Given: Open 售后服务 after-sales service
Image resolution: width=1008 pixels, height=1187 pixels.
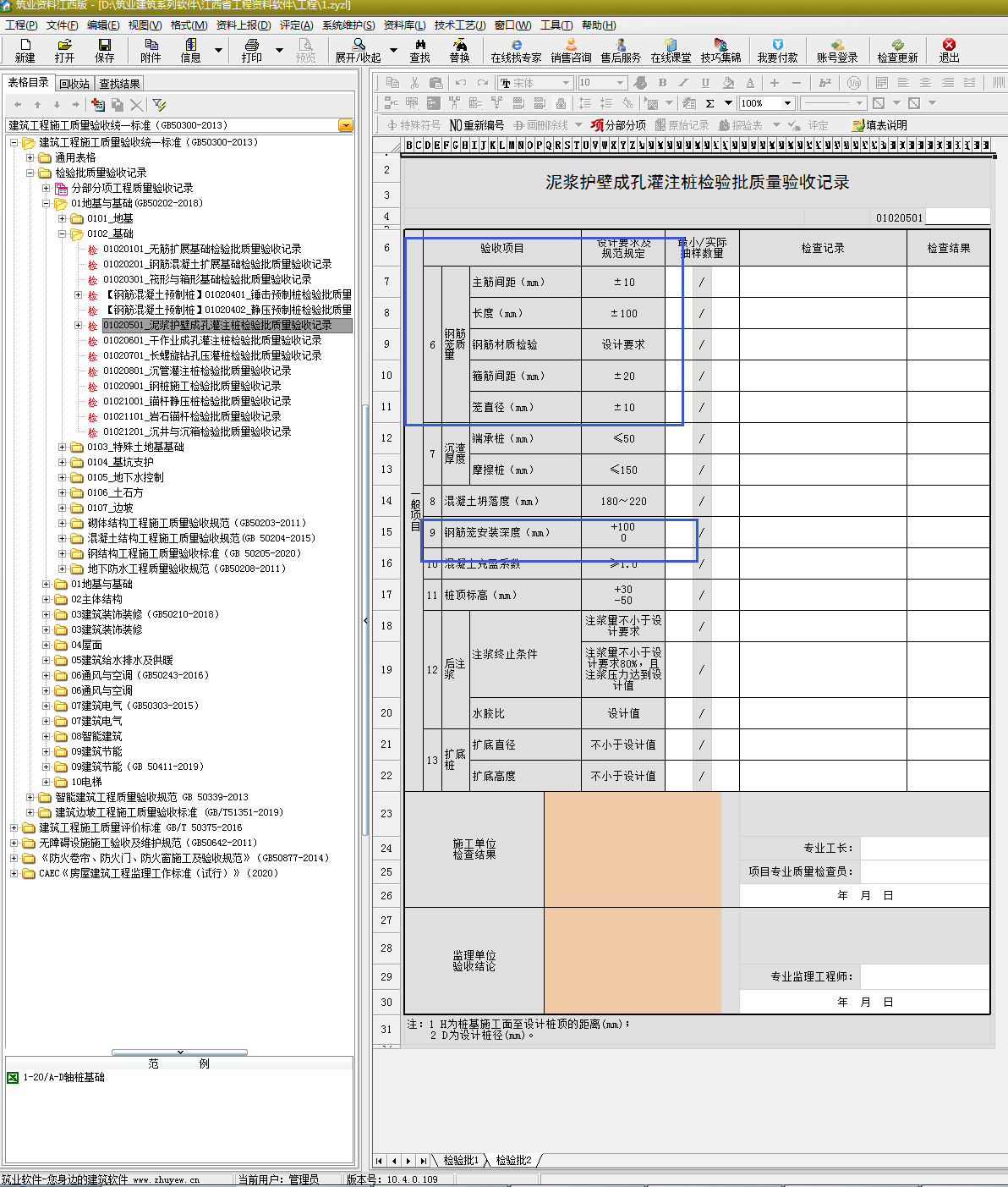Looking at the screenshot, I should 621,51.
